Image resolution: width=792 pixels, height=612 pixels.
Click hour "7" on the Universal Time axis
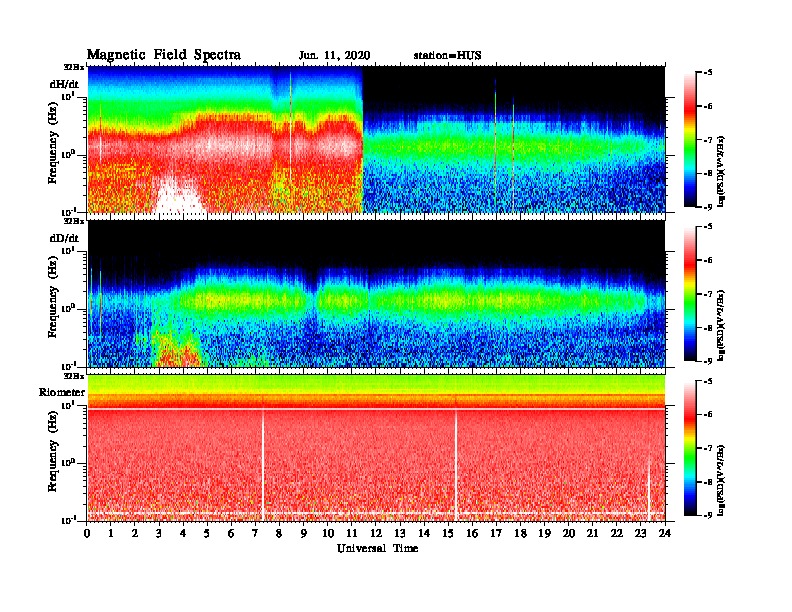pyautogui.click(x=256, y=534)
